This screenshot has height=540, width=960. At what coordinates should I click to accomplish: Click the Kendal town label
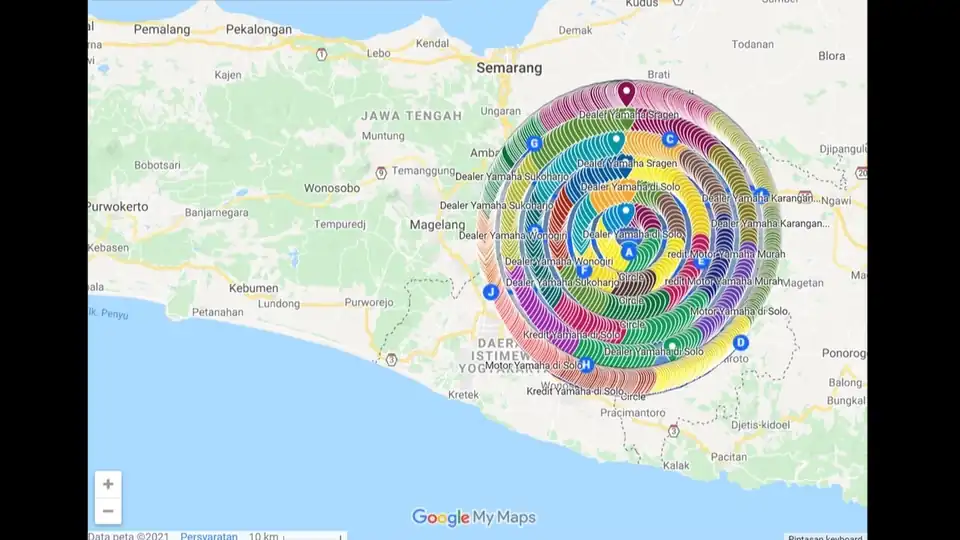pyautogui.click(x=432, y=43)
